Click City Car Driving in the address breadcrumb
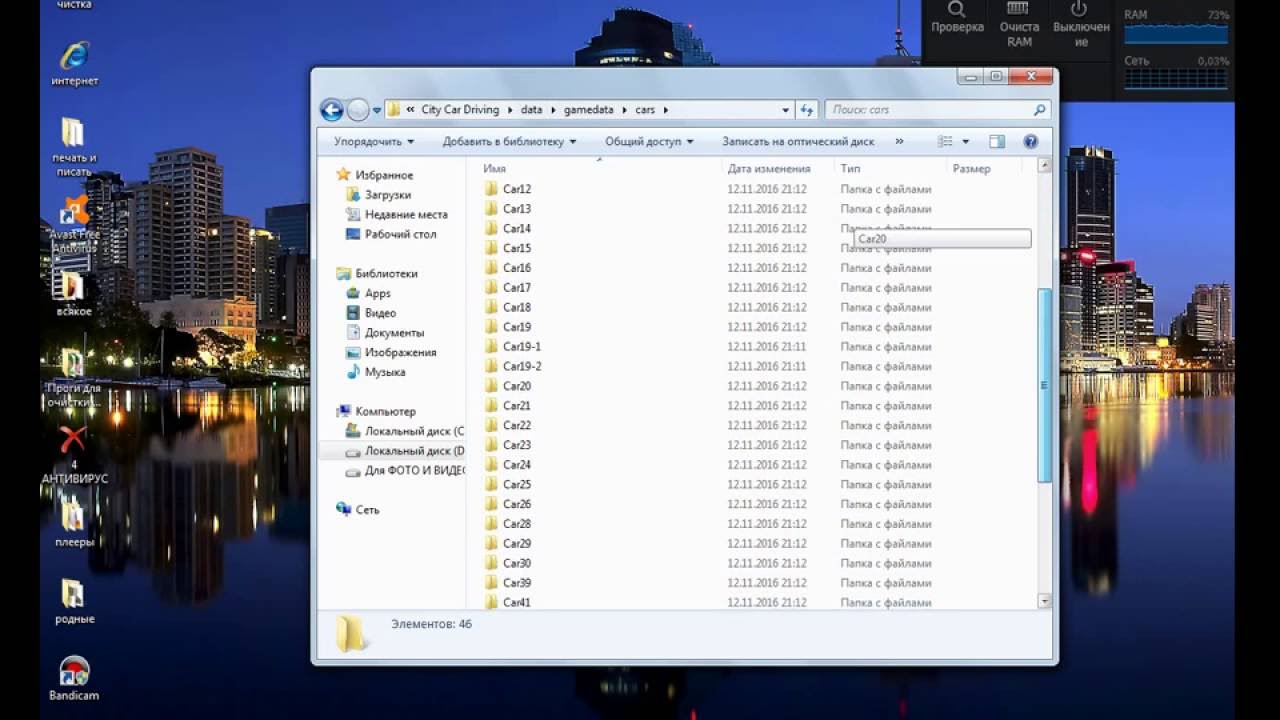 pyautogui.click(x=460, y=110)
